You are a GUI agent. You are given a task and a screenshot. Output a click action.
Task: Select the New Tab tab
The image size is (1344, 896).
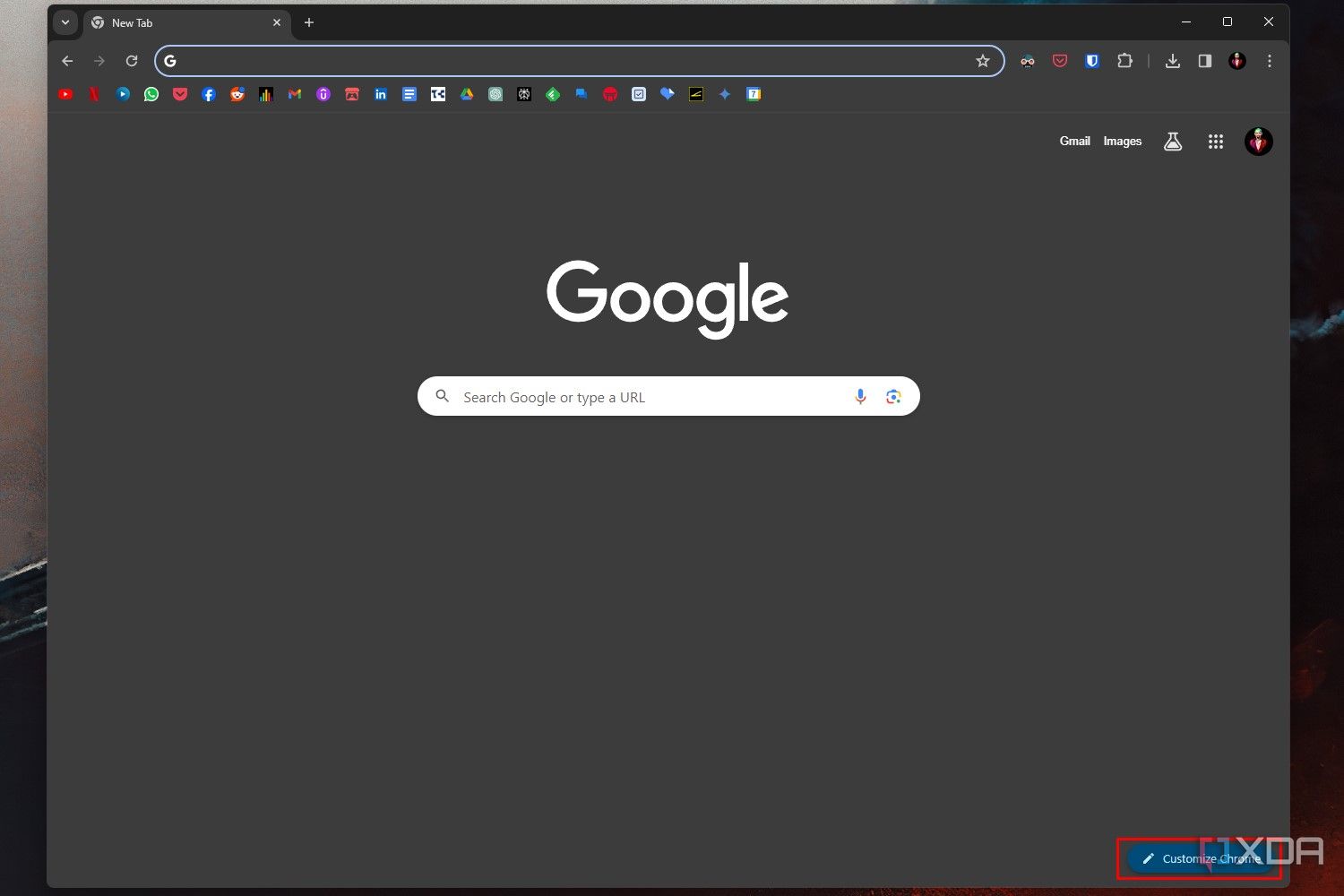[x=186, y=23]
